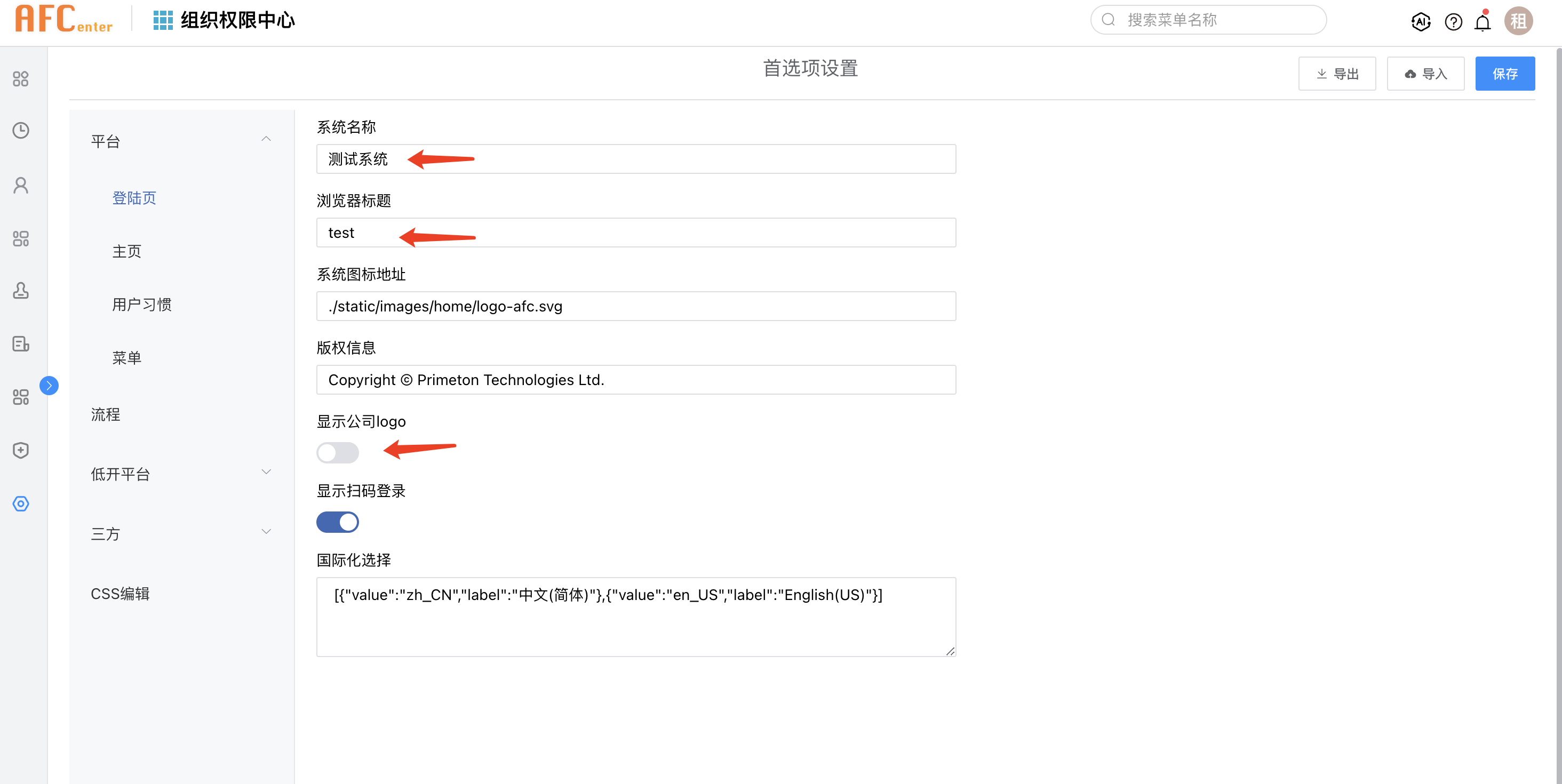Enable the 显示公司logo switch
The image size is (1562, 784).
coord(337,452)
